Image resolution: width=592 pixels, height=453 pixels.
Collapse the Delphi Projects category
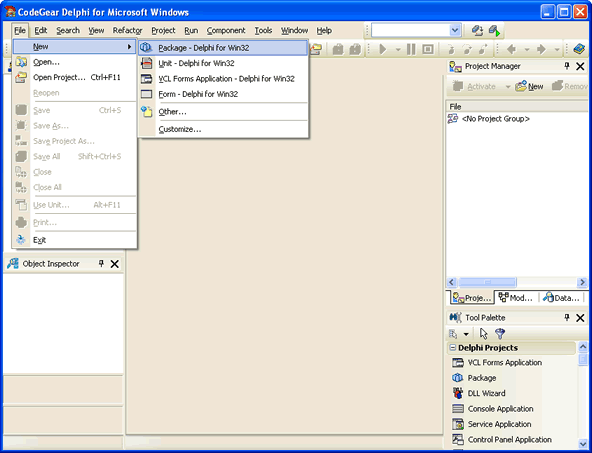pyautogui.click(x=453, y=348)
